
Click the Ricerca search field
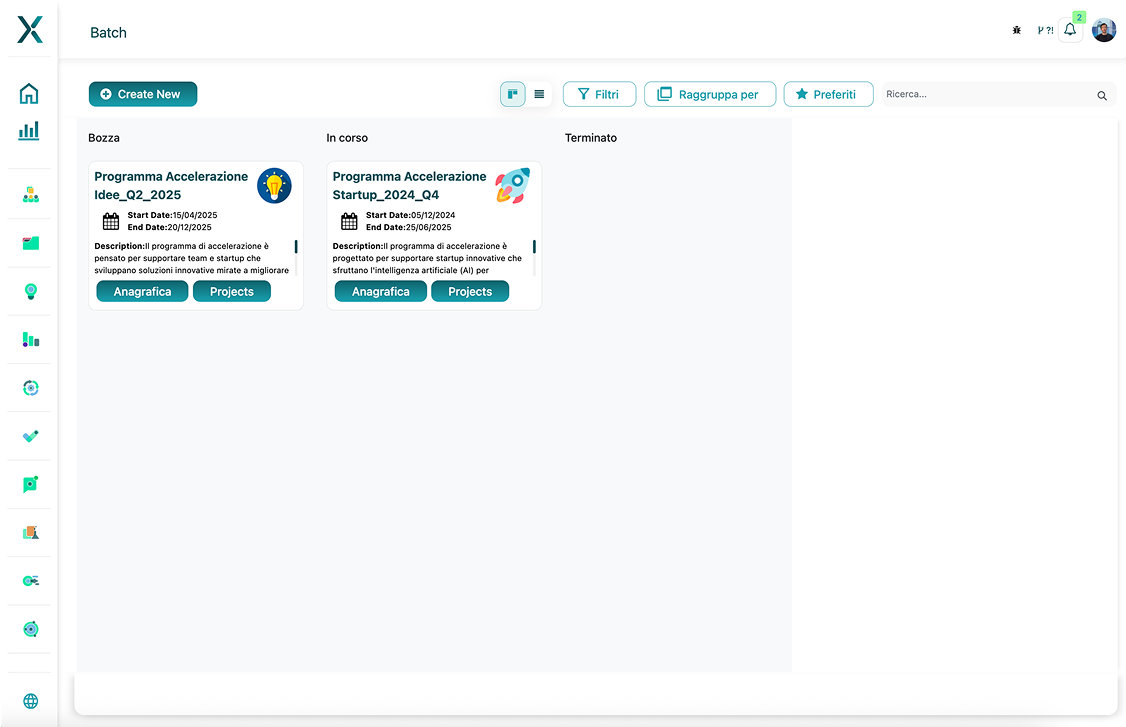(x=987, y=94)
